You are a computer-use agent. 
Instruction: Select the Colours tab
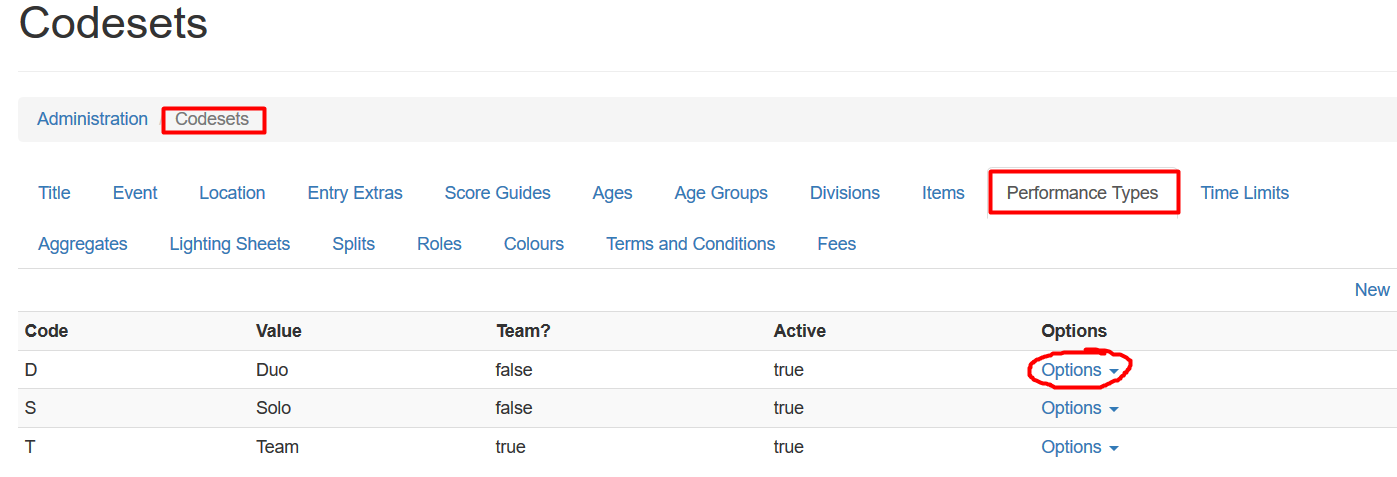(x=534, y=244)
